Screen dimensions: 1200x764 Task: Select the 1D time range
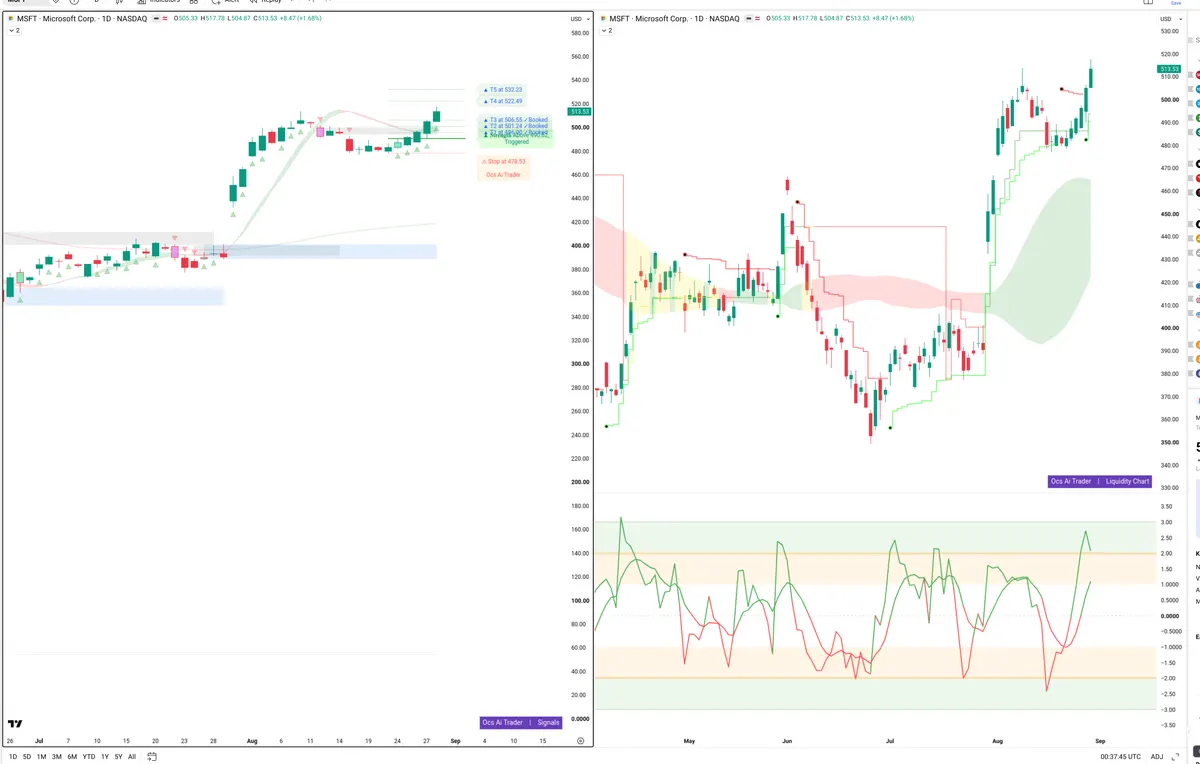11,757
